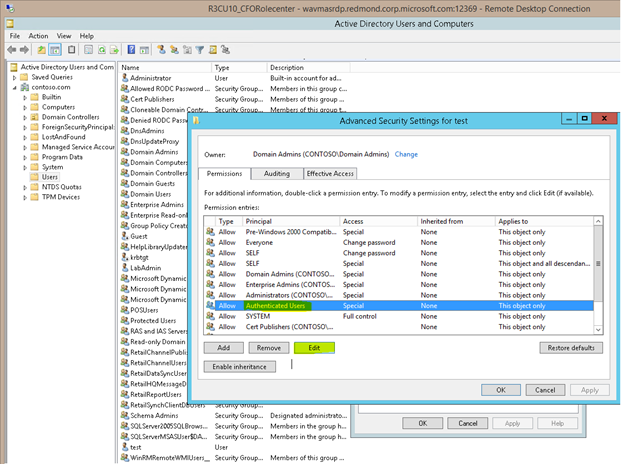Click the Everyone permission entry icon

click(x=210, y=242)
